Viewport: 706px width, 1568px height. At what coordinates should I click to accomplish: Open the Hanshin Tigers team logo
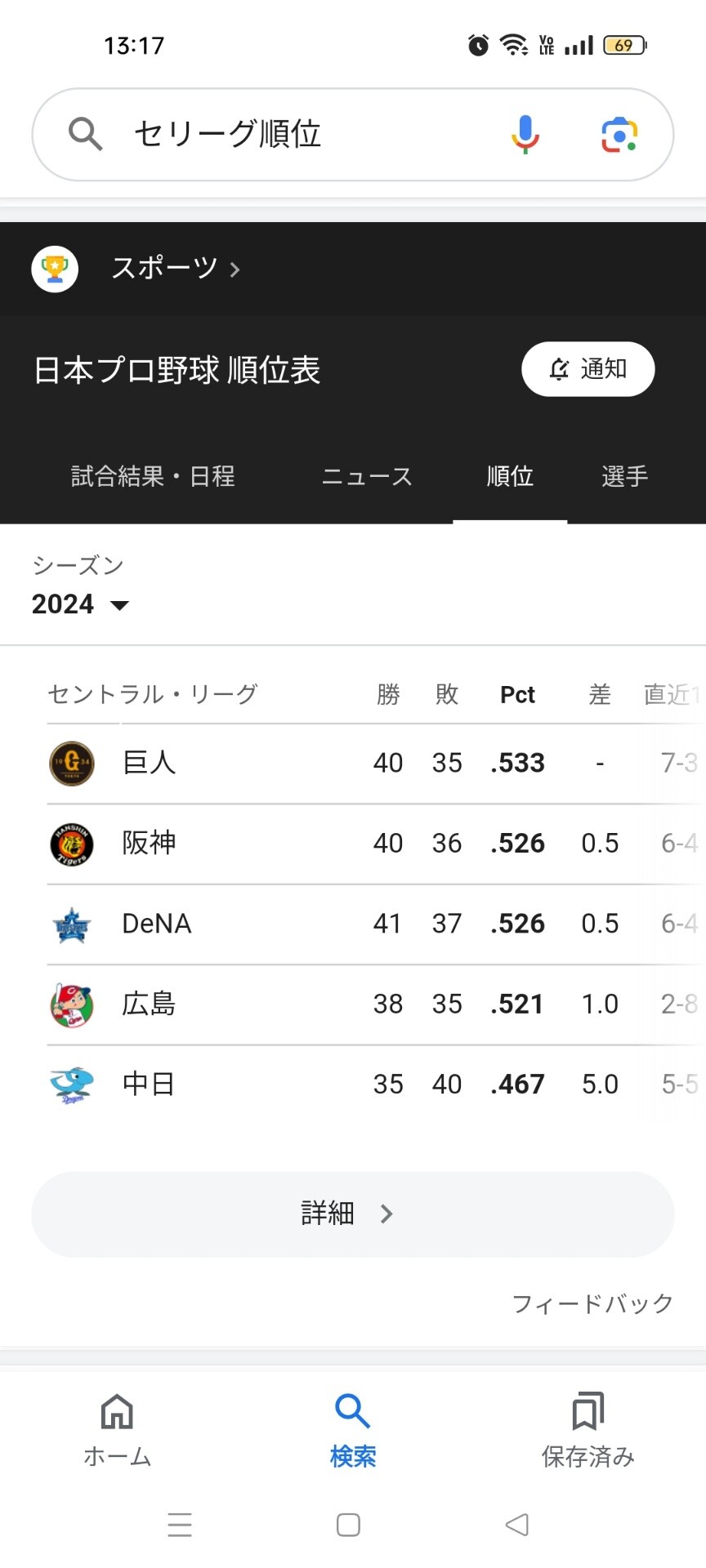(72, 844)
